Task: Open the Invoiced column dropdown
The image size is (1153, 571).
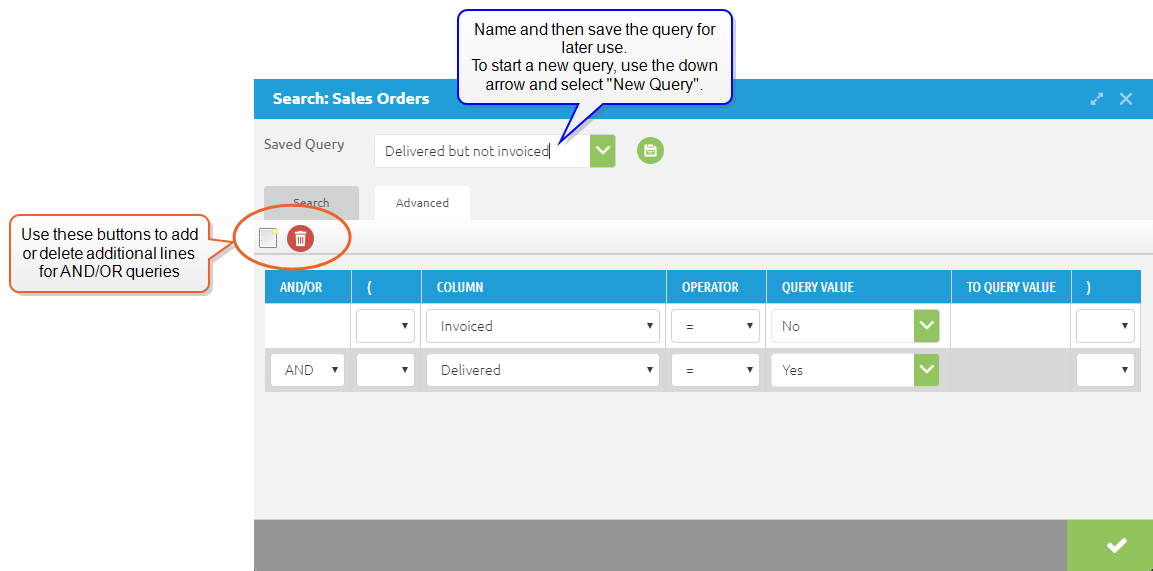Action: pyautogui.click(x=542, y=326)
